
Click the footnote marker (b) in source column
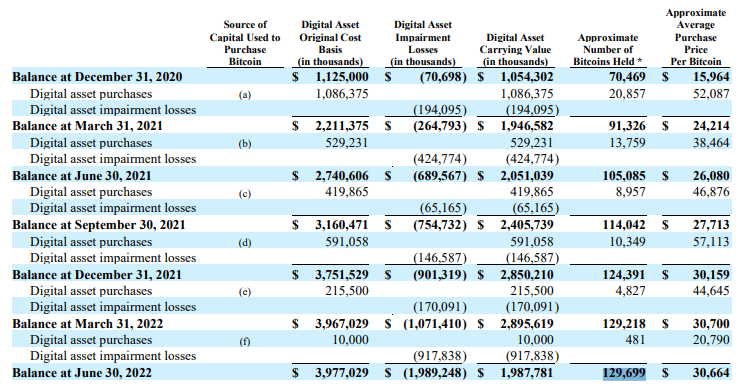pyautogui.click(x=245, y=144)
